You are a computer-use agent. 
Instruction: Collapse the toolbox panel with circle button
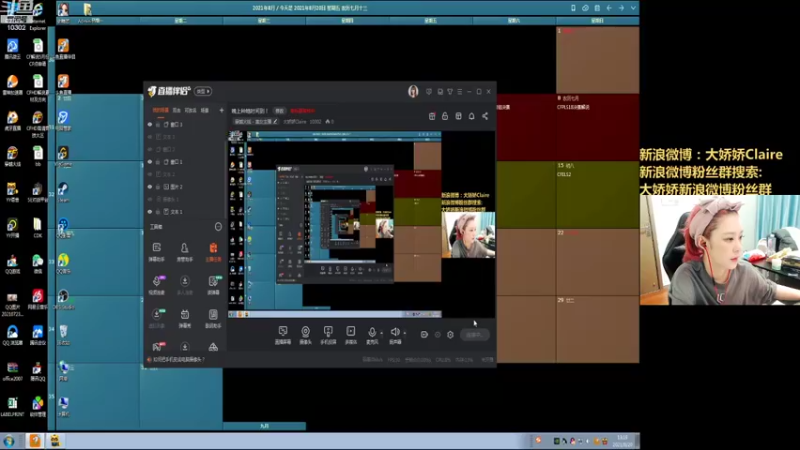(218, 227)
